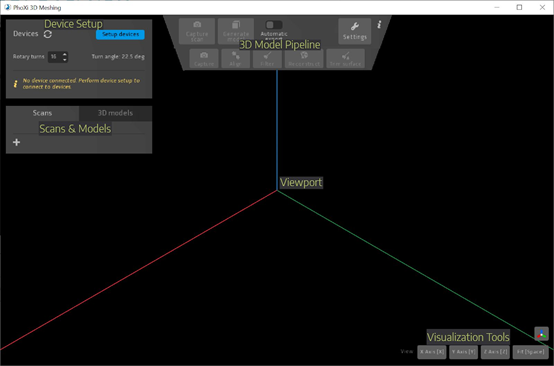Click the Generate model icon
554x366 pixels.
pos(236,24)
